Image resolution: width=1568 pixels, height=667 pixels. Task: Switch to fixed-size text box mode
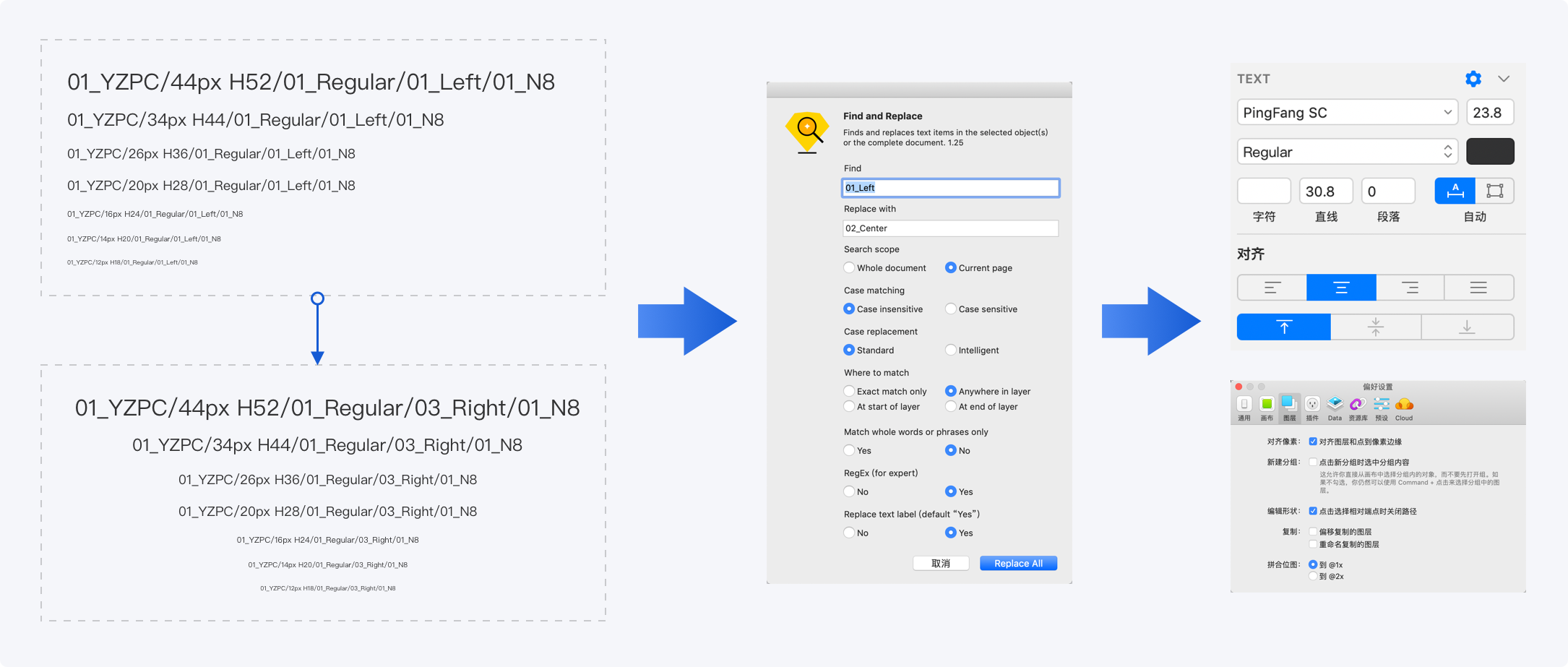click(x=1494, y=191)
